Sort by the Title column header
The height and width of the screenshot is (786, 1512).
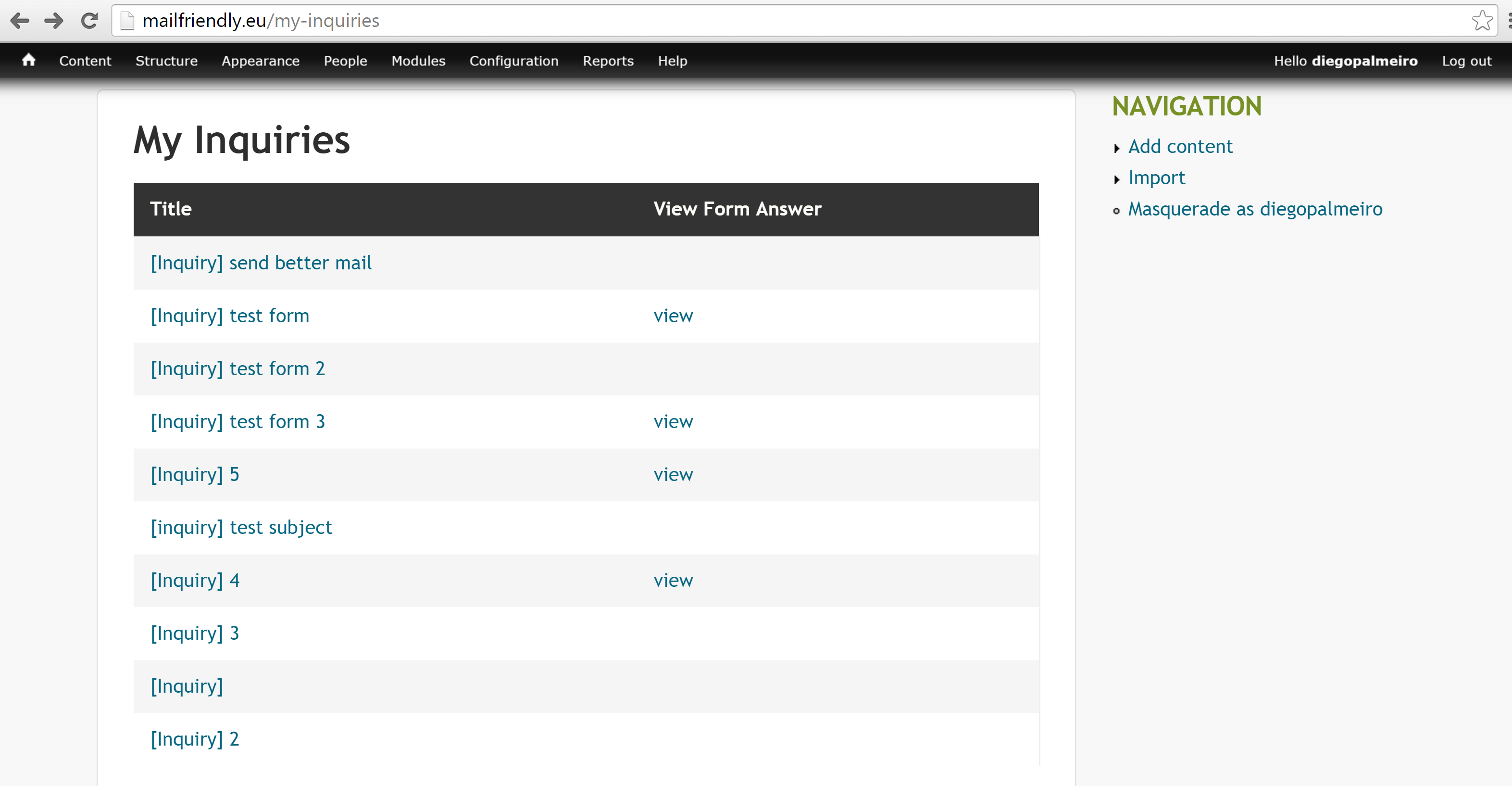click(171, 209)
